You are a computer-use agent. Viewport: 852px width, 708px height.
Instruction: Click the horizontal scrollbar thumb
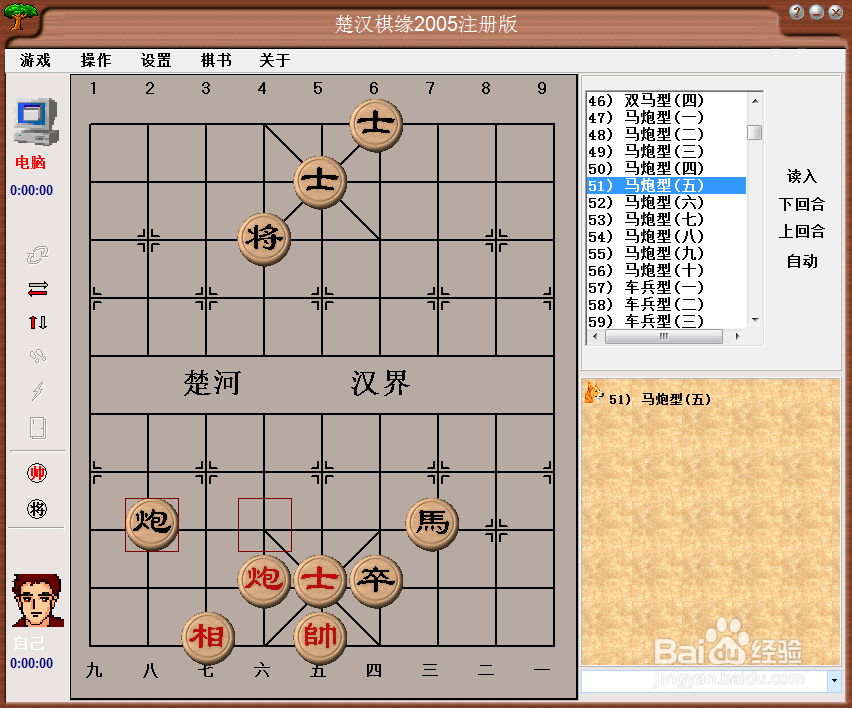click(x=664, y=336)
